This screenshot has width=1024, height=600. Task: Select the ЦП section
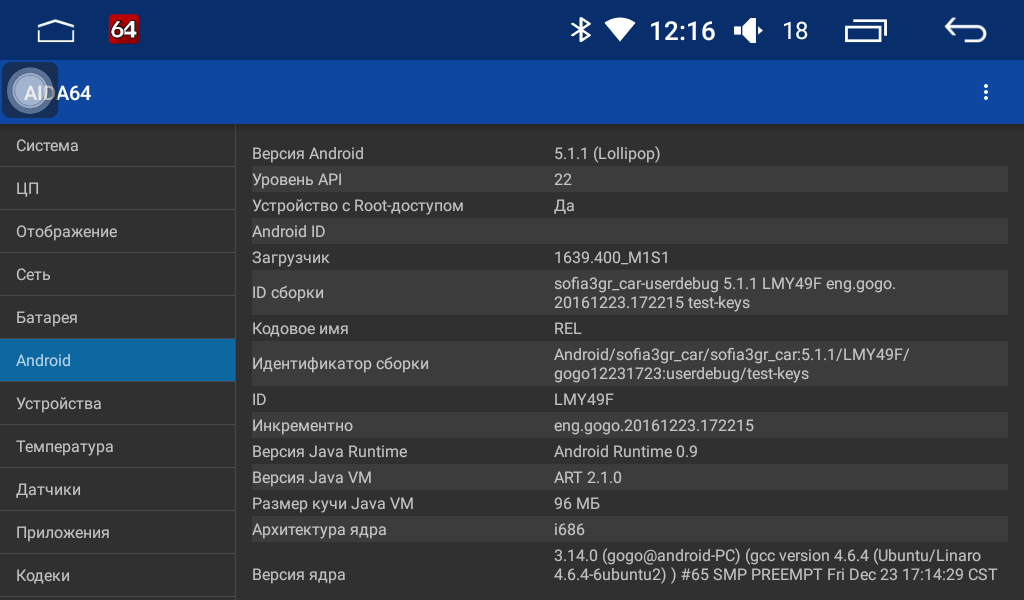117,189
